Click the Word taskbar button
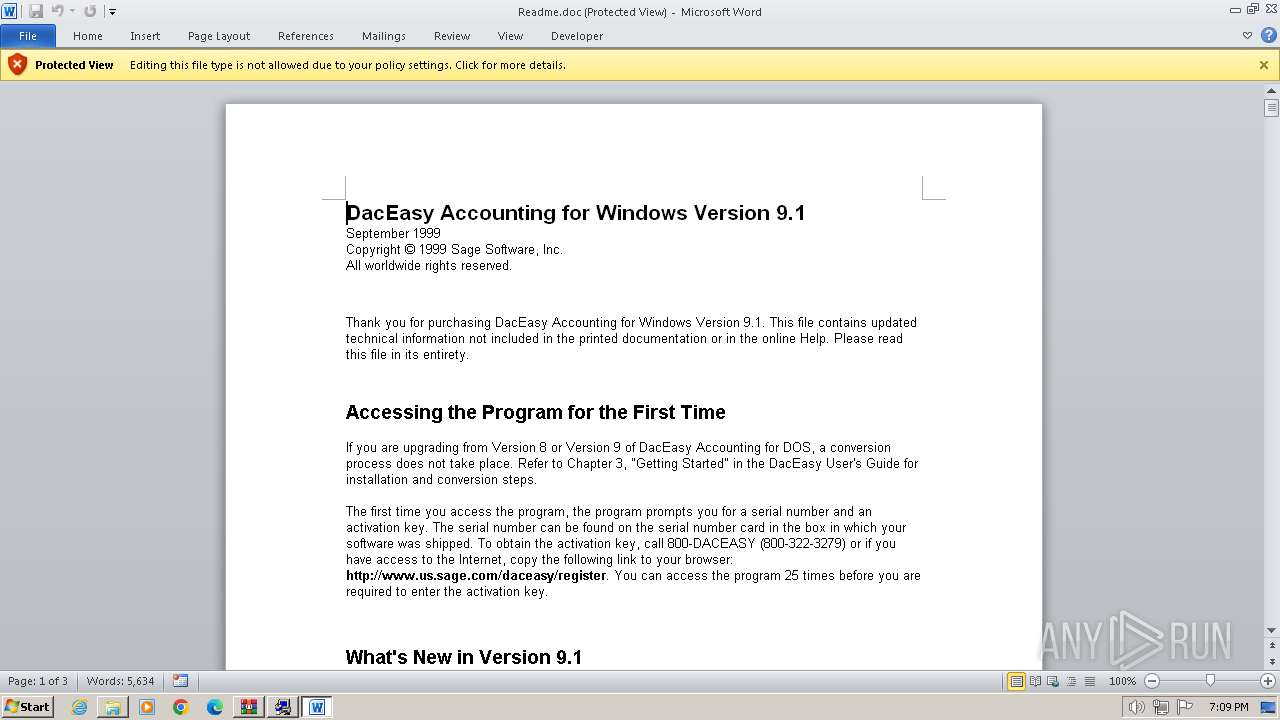This screenshot has width=1280, height=720. pos(317,707)
